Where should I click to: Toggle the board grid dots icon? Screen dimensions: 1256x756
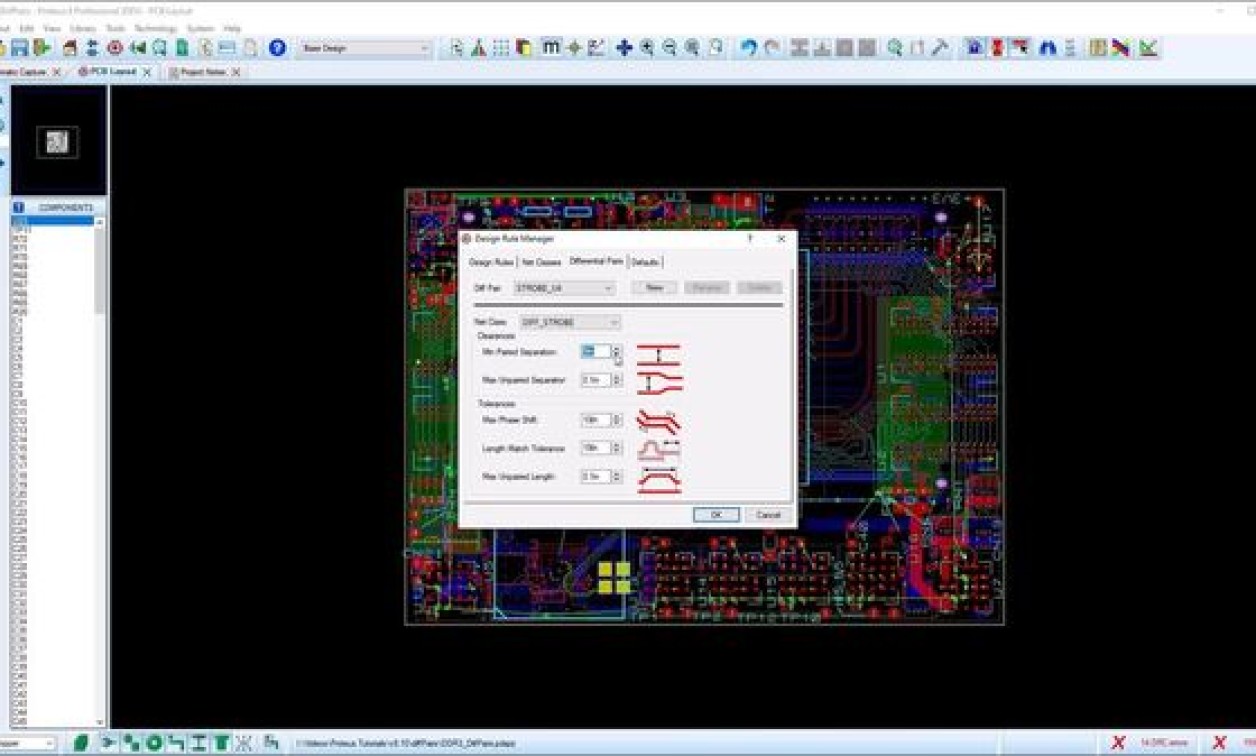pyautogui.click(x=501, y=48)
